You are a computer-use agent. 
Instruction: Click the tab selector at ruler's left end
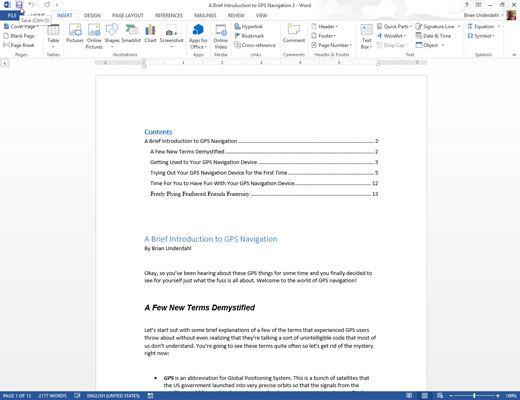point(5,63)
